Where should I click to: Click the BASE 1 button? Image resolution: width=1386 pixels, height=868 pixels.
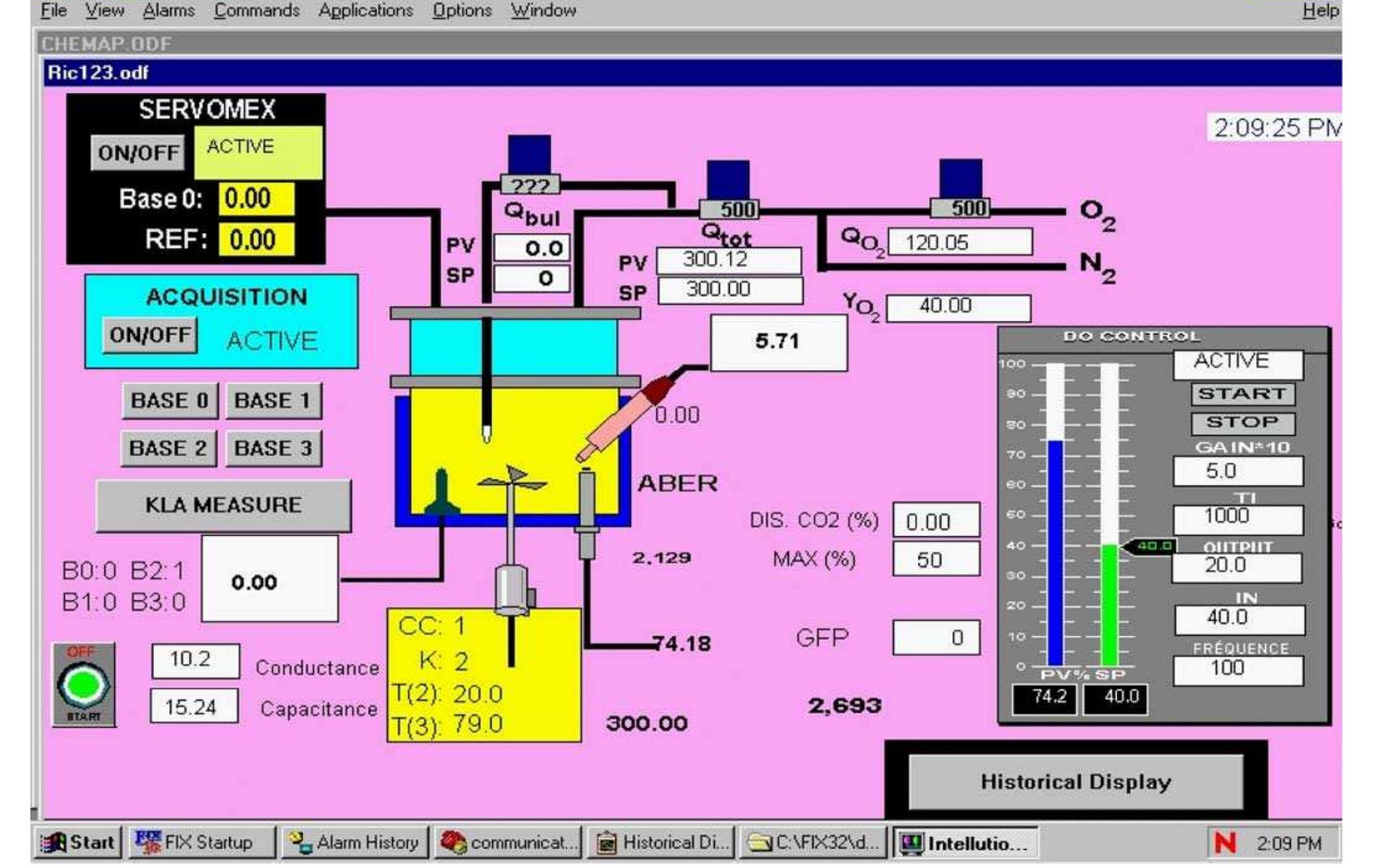point(273,401)
